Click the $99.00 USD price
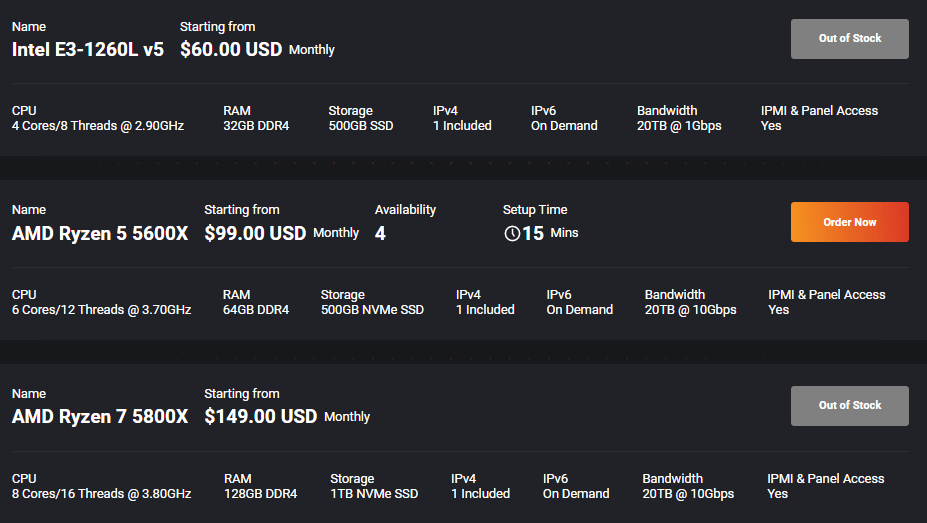Screen dimensions: 927x523 pyautogui.click(x=255, y=233)
